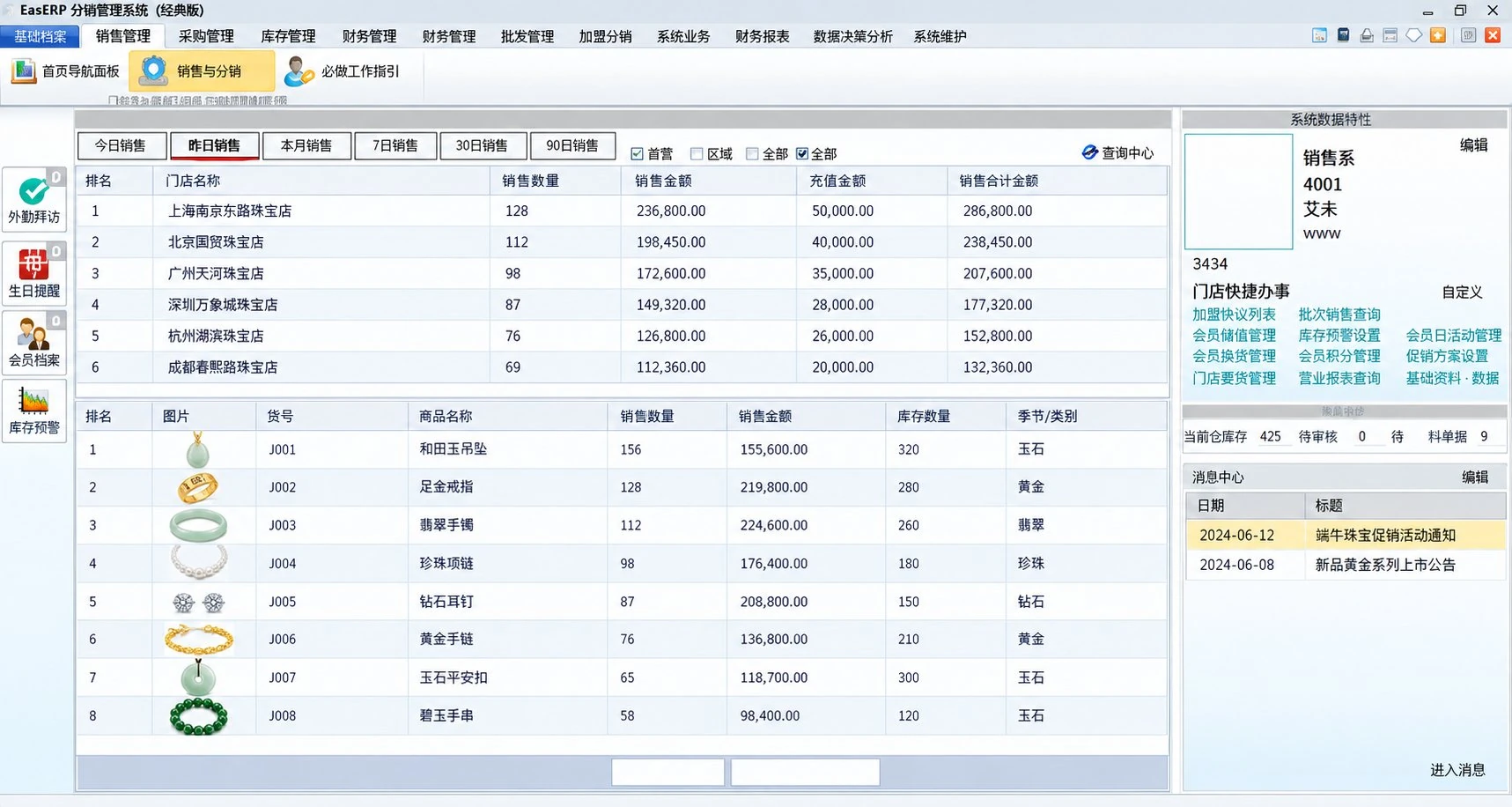This screenshot has width=1512, height=807.
Task: Click the orange up-arrow icon at top right
Action: coord(1438,35)
